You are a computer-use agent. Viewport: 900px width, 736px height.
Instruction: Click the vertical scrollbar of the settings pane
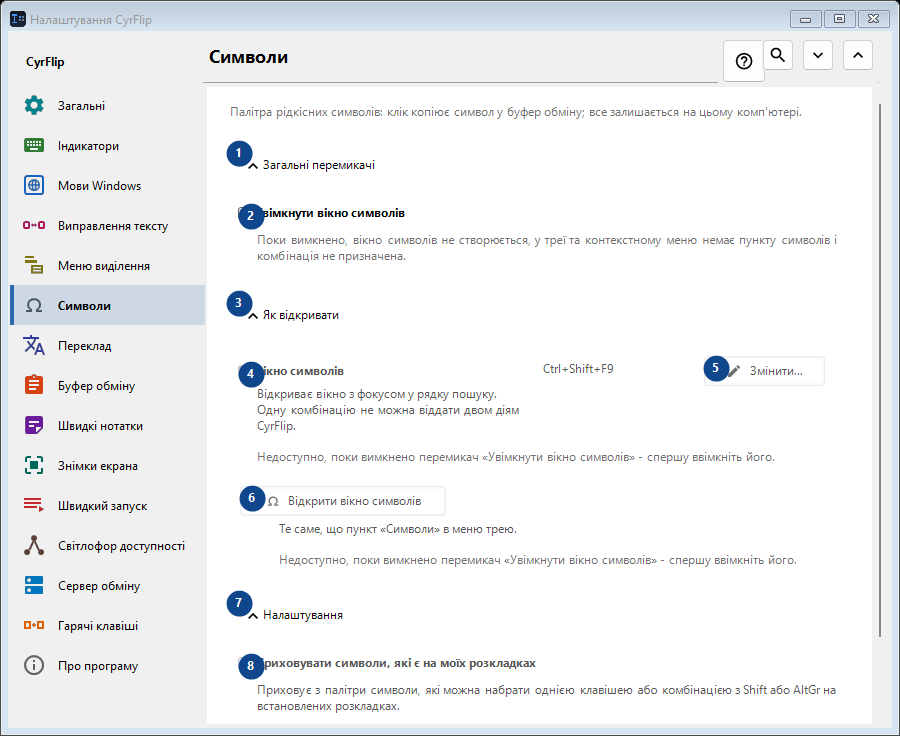(x=880, y=370)
